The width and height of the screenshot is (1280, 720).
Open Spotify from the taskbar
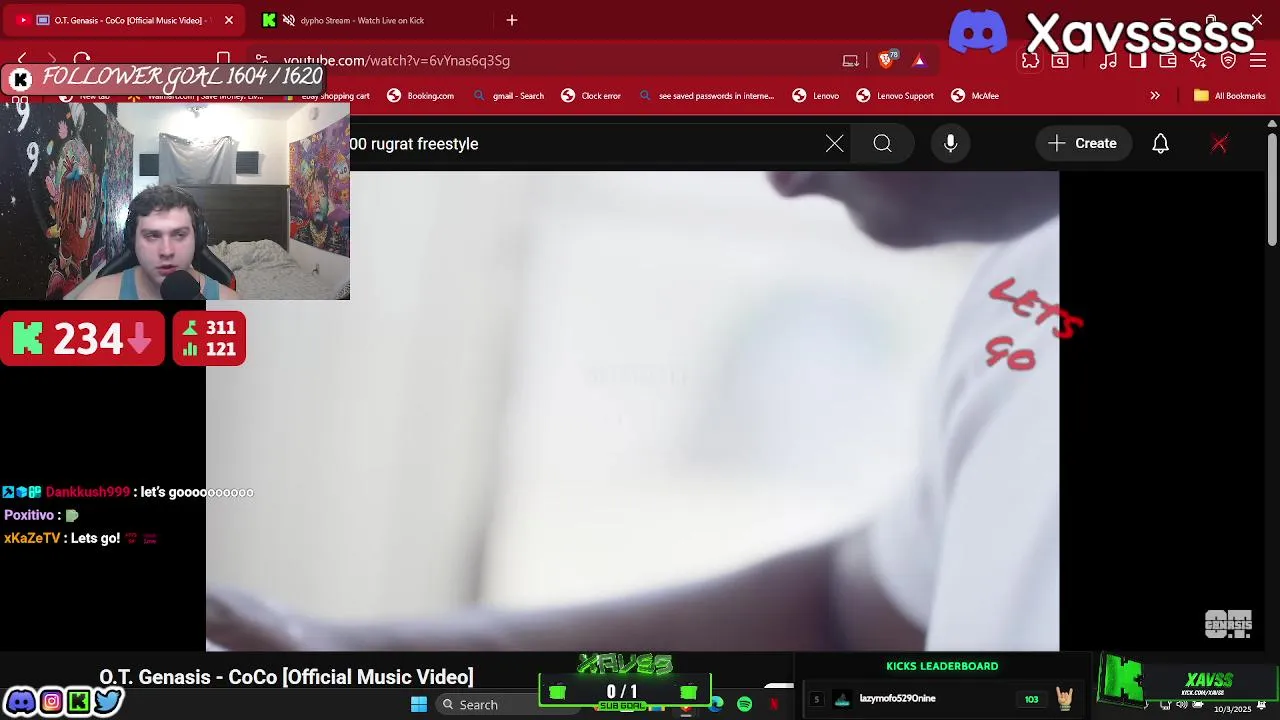click(745, 705)
